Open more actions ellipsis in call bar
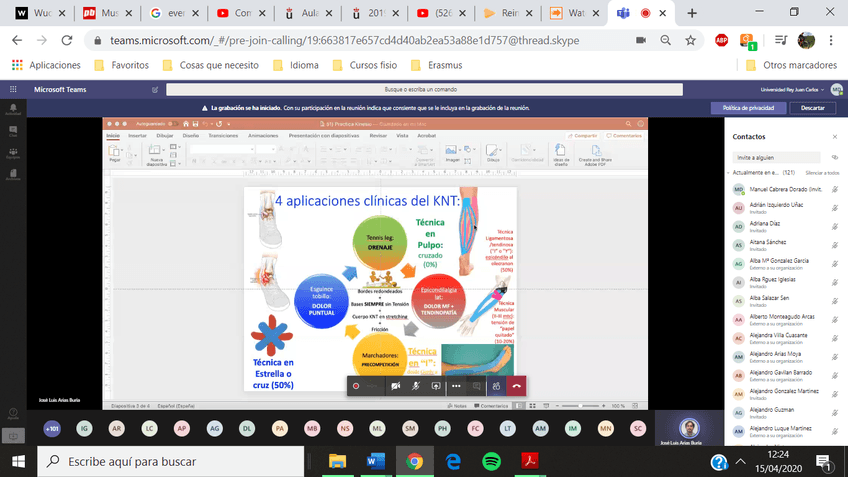The width and height of the screenshot is (848, 477). [x=456, y=386]
